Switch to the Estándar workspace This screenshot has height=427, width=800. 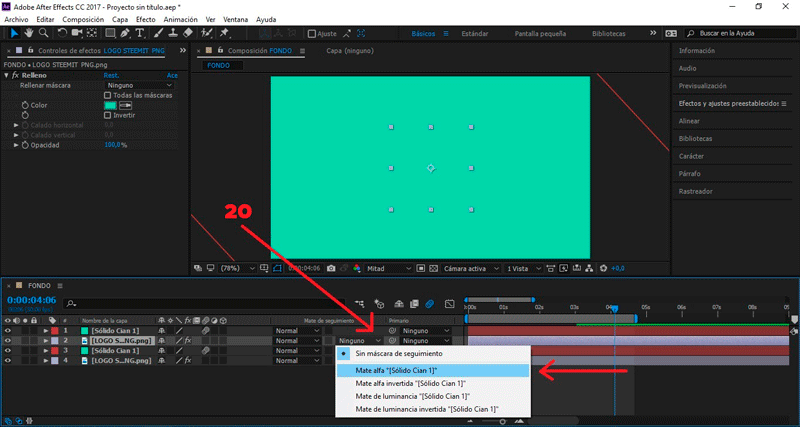tap(475, 33)
